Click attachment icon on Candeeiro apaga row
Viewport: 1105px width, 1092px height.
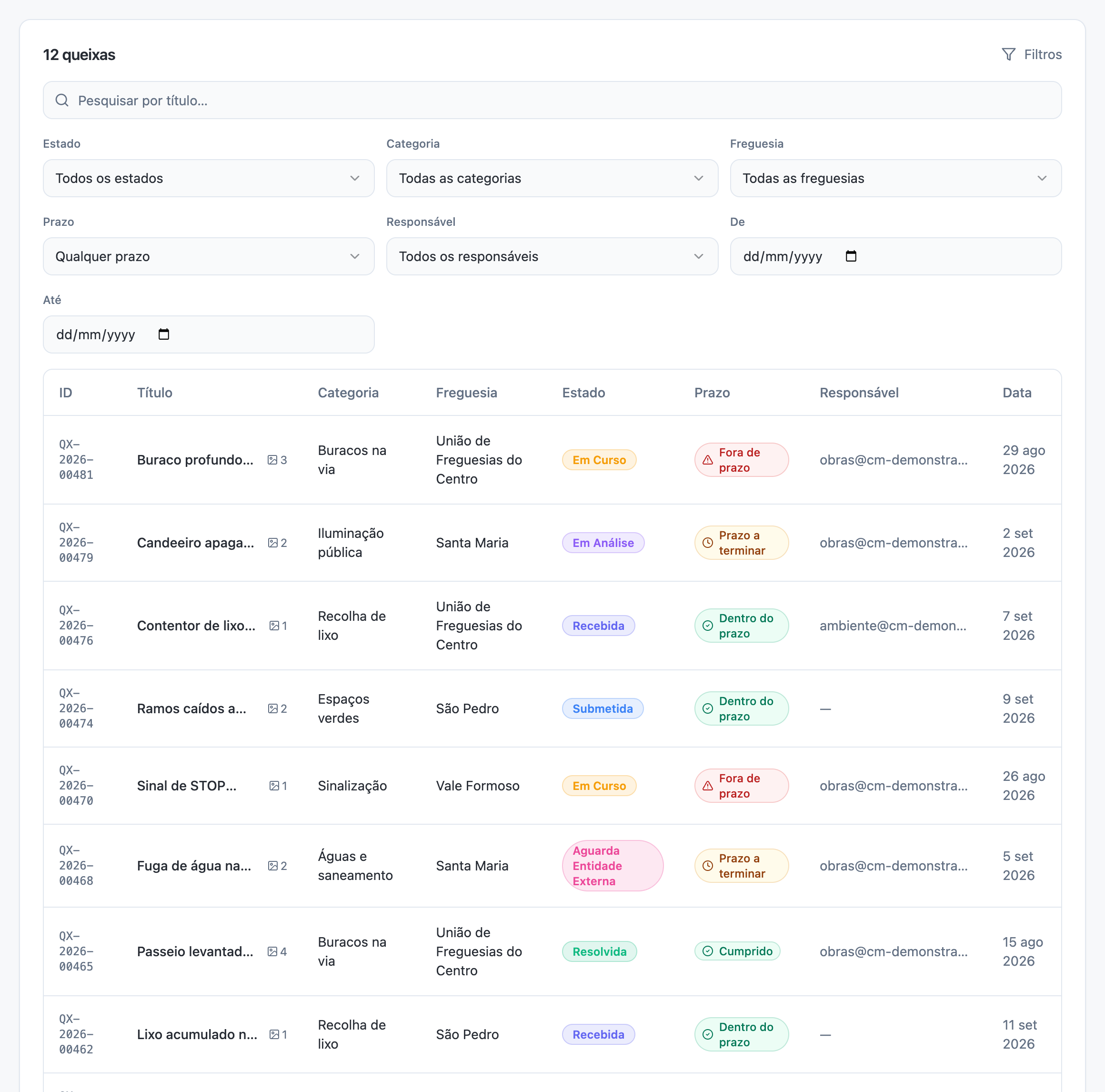coord(273,543)
